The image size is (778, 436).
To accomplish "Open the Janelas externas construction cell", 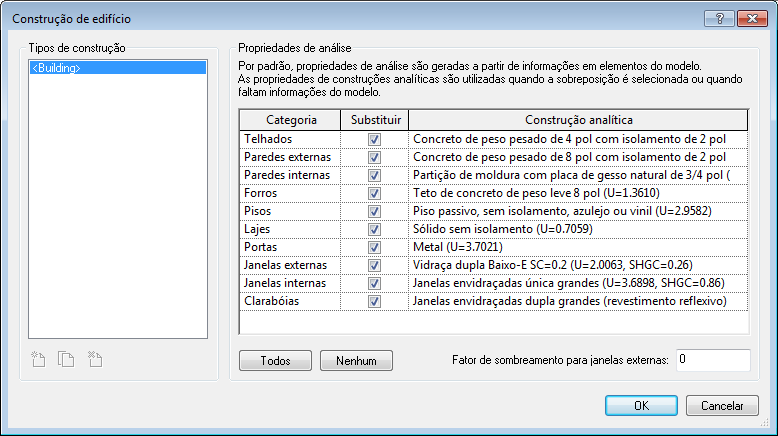I will (578, 264).
